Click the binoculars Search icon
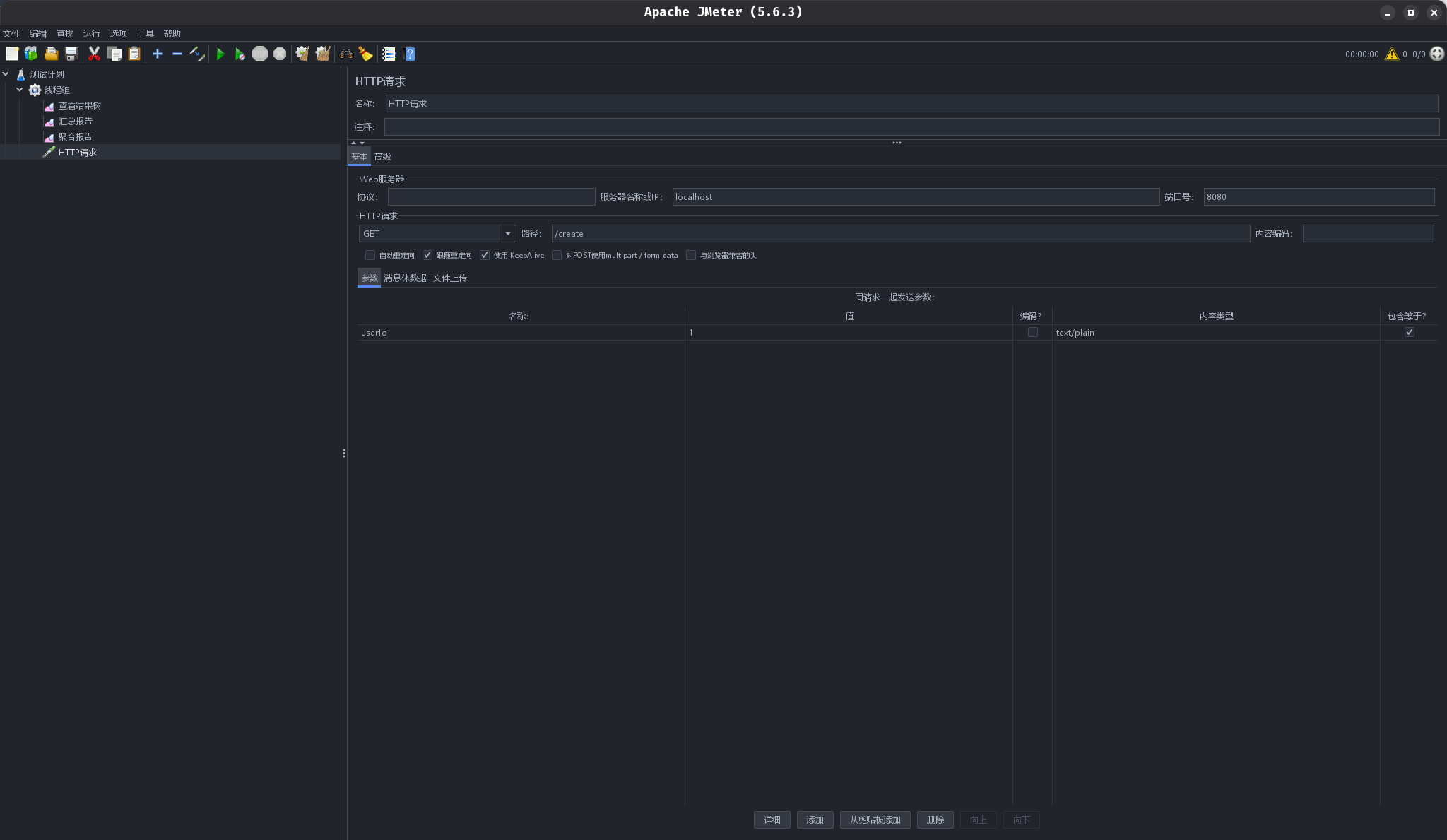Viewport: 1447px width, 840px height. pyautogui.click(x=346, y=54)
